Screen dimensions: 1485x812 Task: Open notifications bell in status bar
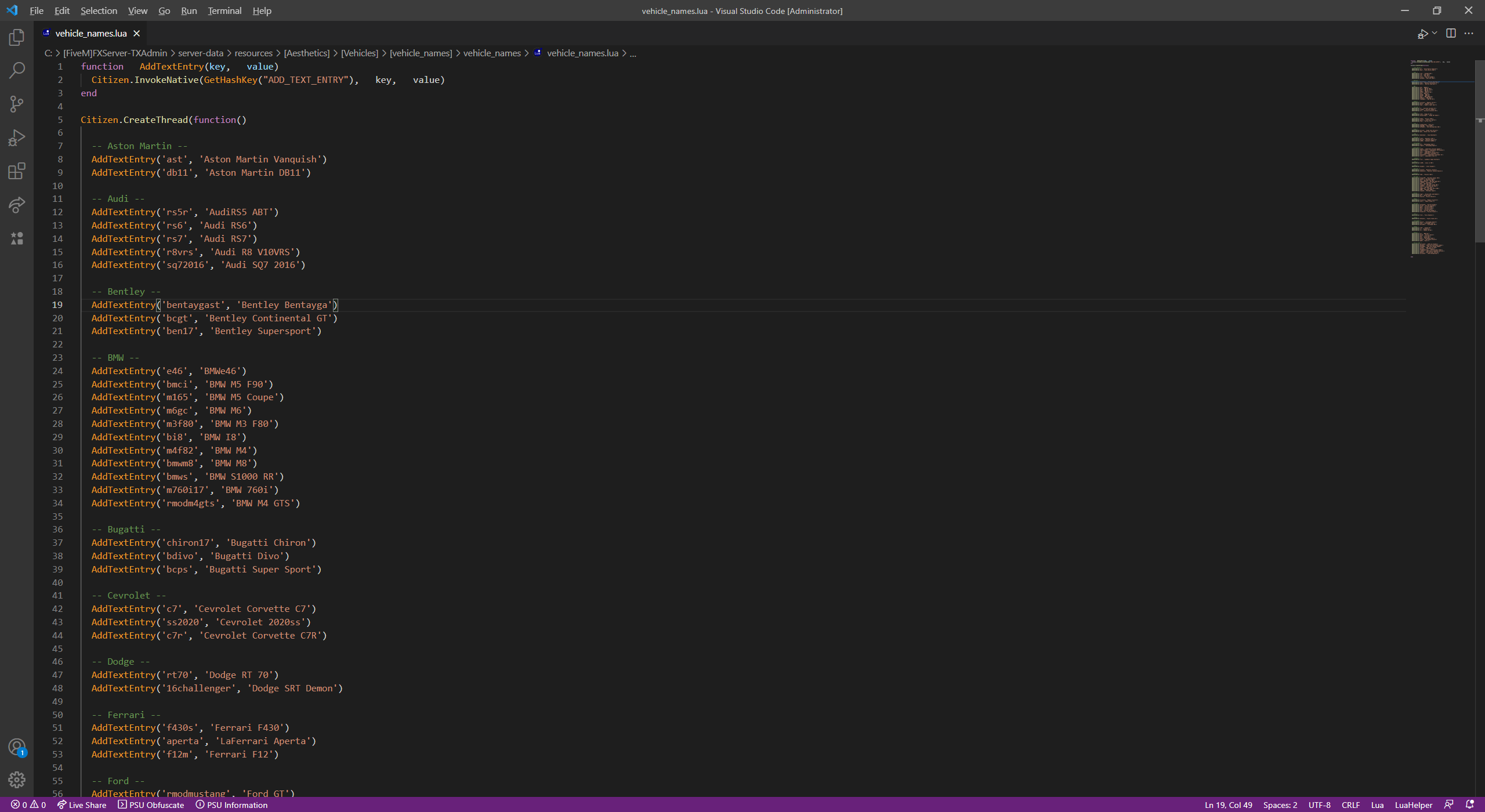click(x=1469, y=804)
